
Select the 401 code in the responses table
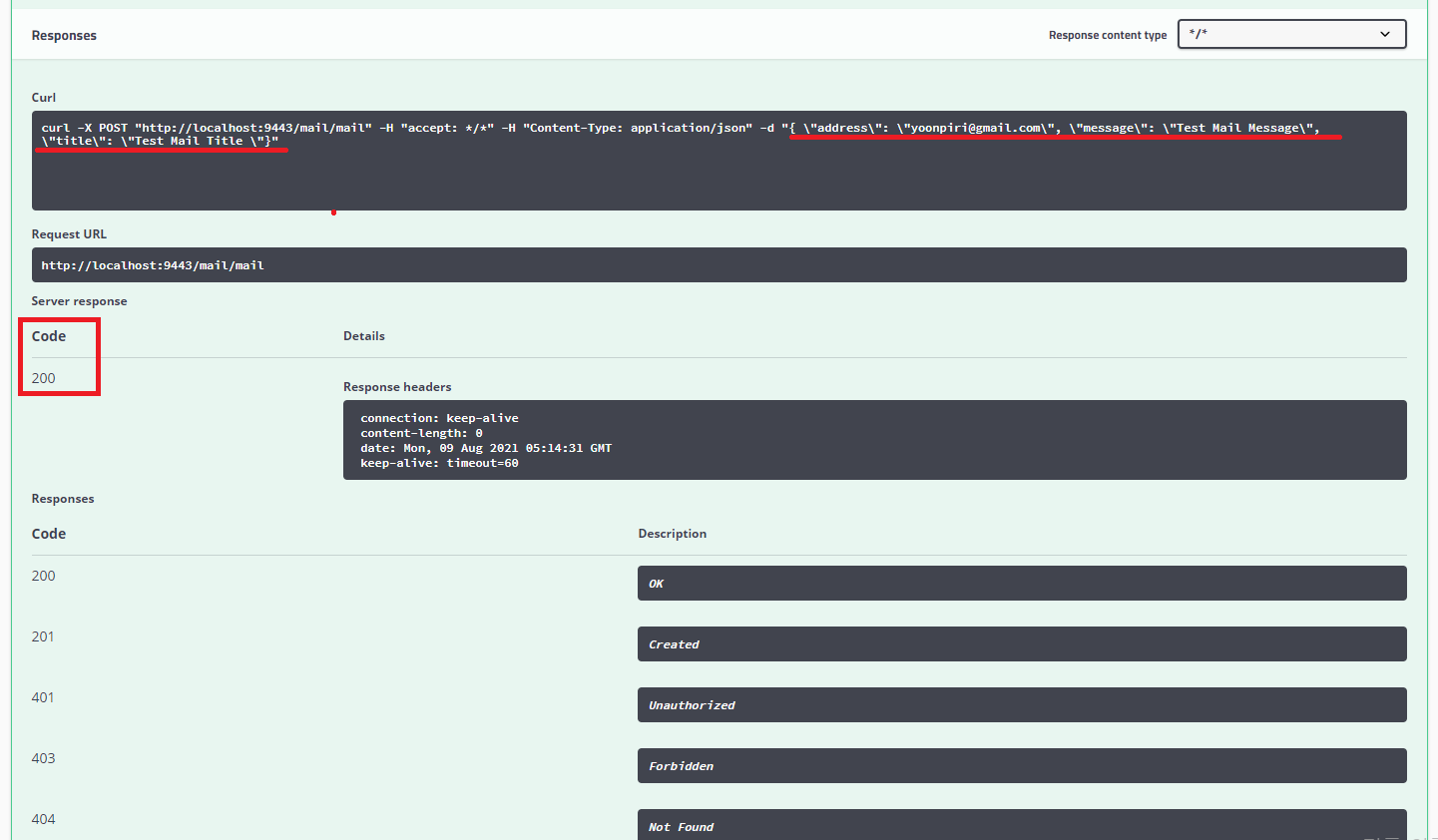[43, 697]
